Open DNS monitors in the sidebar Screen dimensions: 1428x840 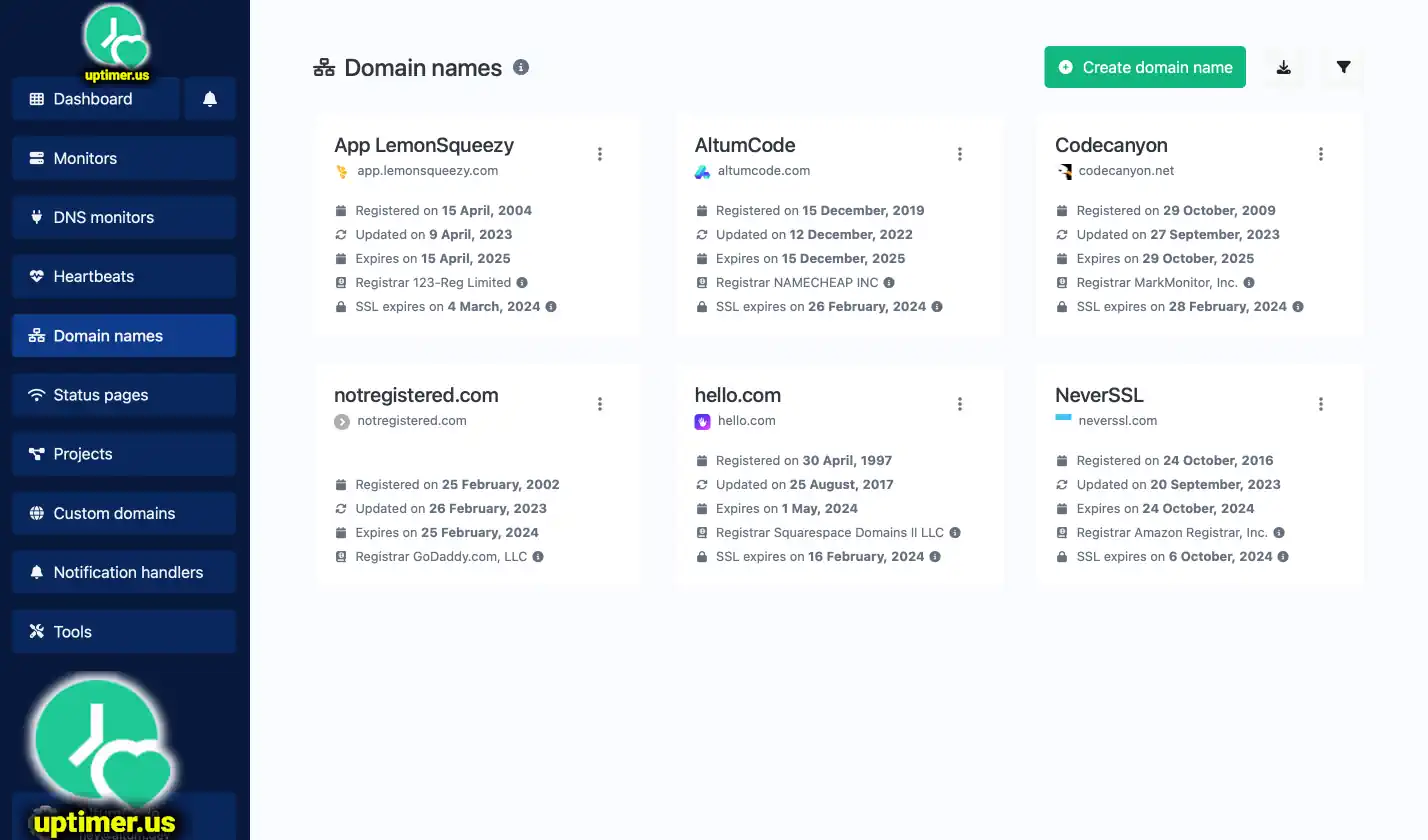click(124, 217)
